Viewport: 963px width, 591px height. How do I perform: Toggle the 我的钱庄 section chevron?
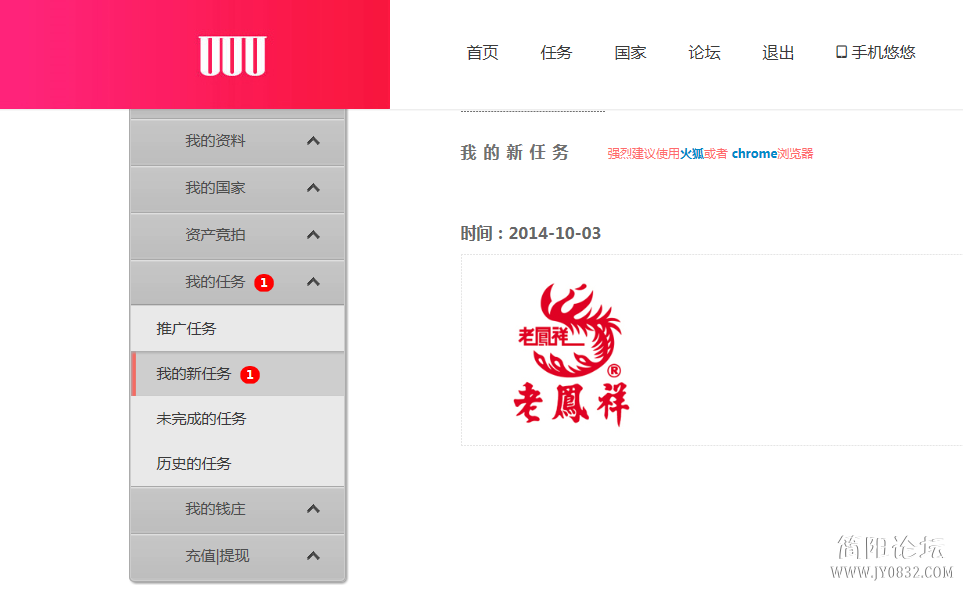pyautogui.click(x=313, y=509)
